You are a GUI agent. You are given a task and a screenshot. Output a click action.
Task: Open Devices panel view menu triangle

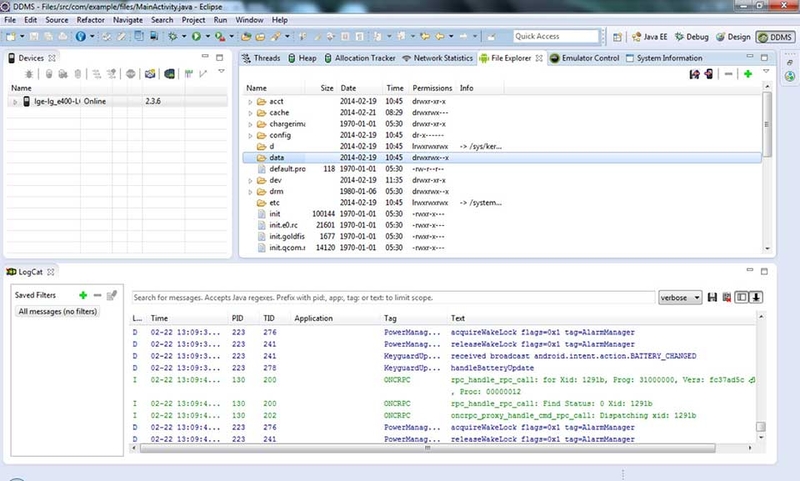pos(221,71)
